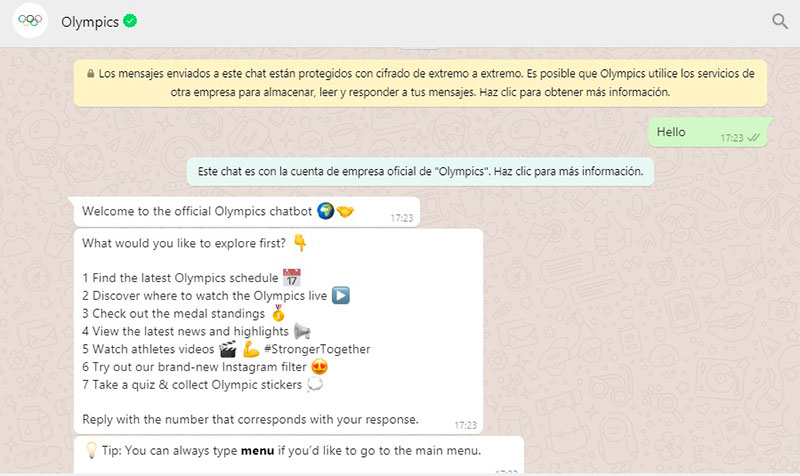Click the 17:23 timestamp on the Hello bubble
Viewport: 800px width, 476px height.
pos(732,138)
